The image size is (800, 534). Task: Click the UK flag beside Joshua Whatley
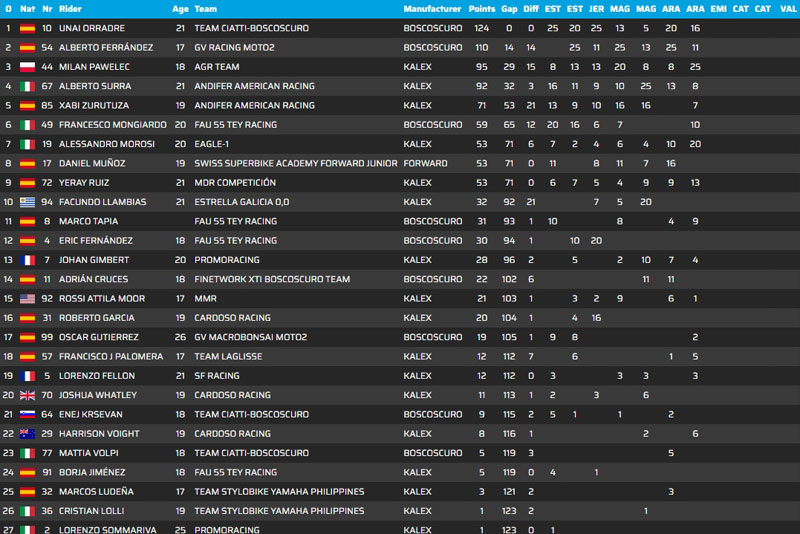pos(27,395)
